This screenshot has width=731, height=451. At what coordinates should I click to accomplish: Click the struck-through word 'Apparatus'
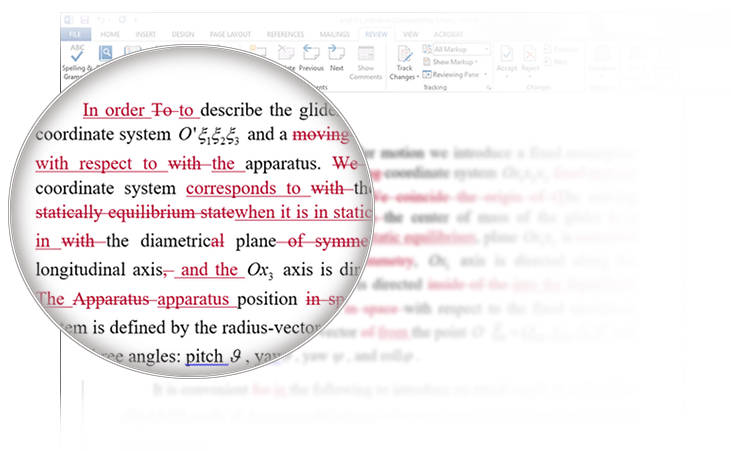(x=111, y=299)
